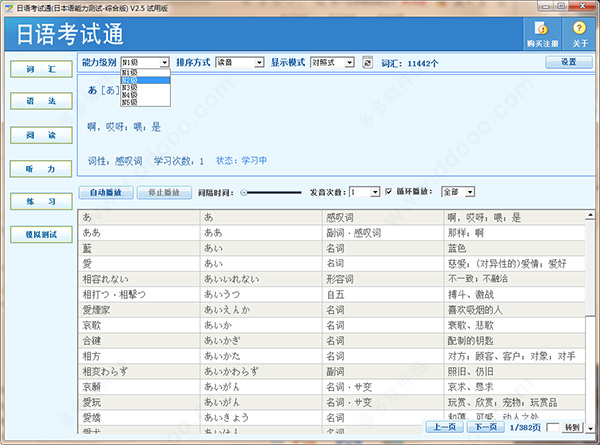Select the 愛煙家 word row
This screenshot has height=445, width=600.
332,310
